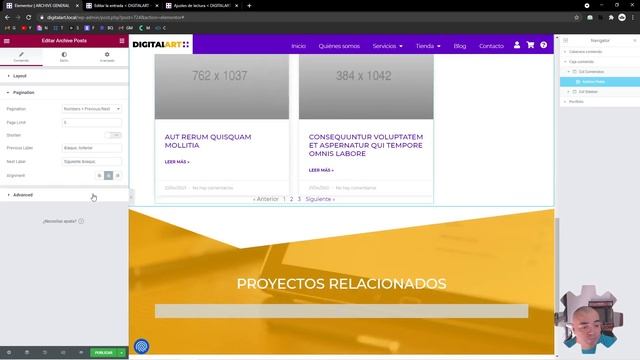
Task: Set pagination alignment to left
Action: click(99, 176)
